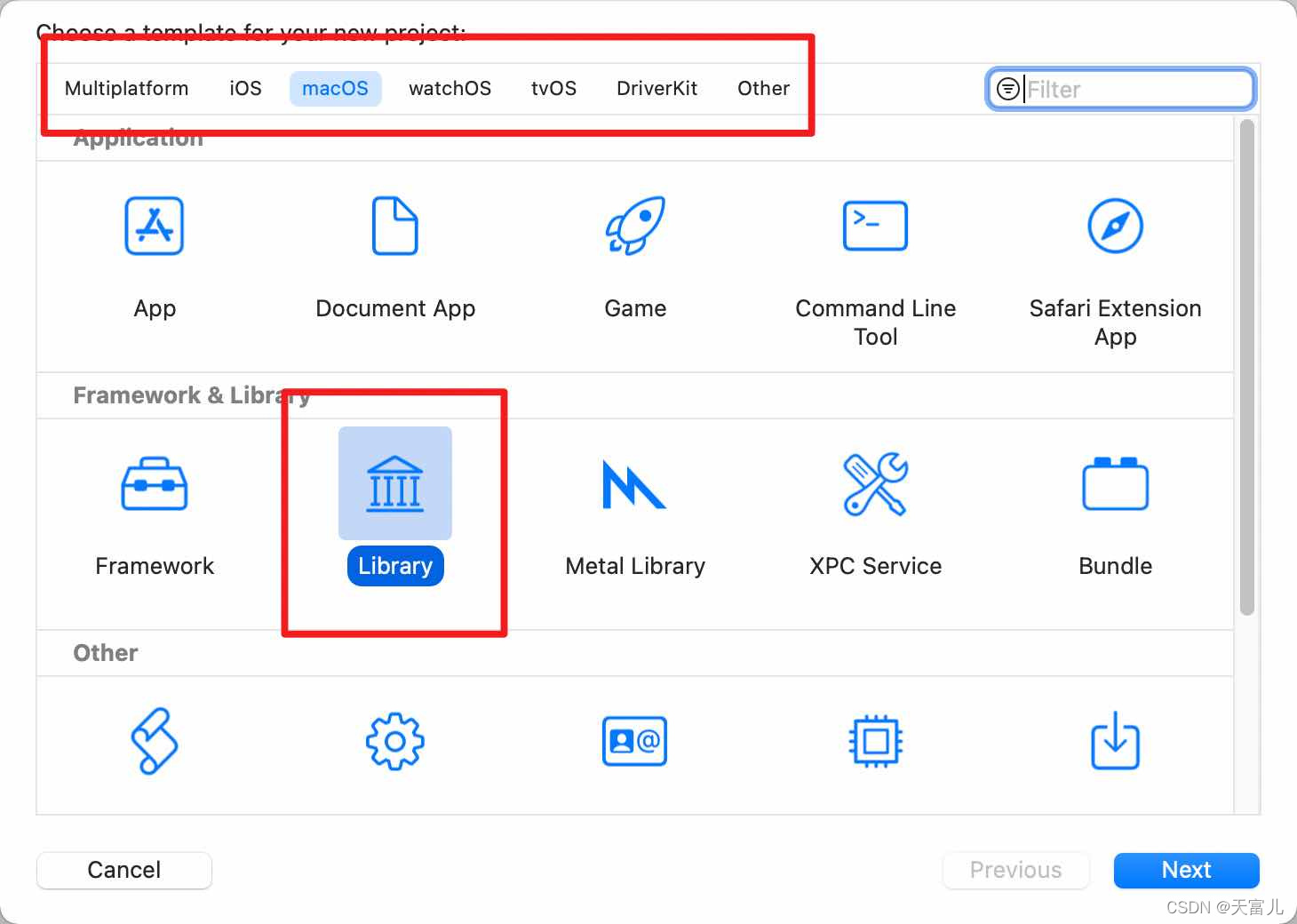Pick the contact card template icon
The image size is (1297, 924).
(635, 741)
